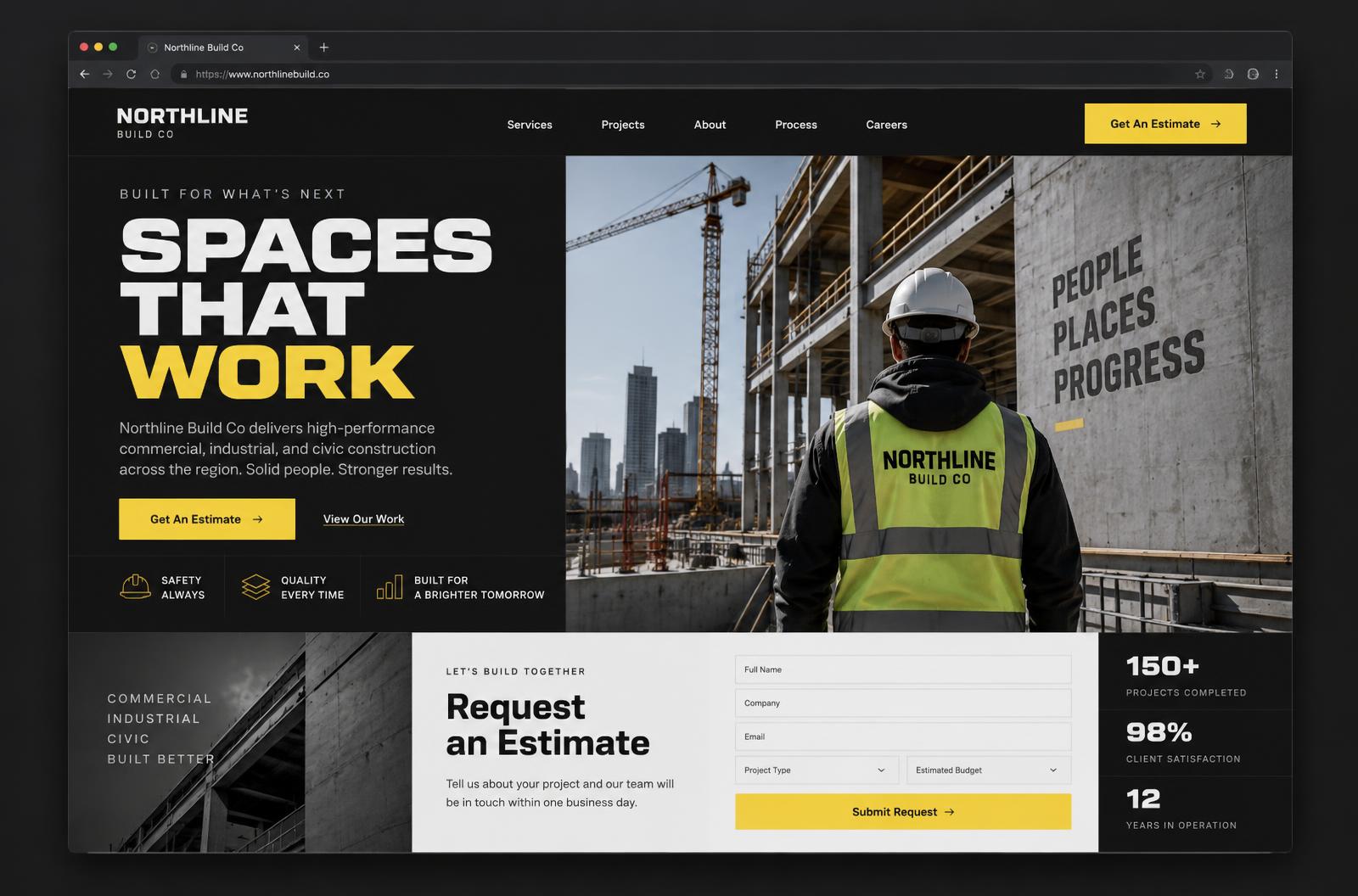
Task: Click the stacked layers Quality icon
Action: [x=255, y=586]
